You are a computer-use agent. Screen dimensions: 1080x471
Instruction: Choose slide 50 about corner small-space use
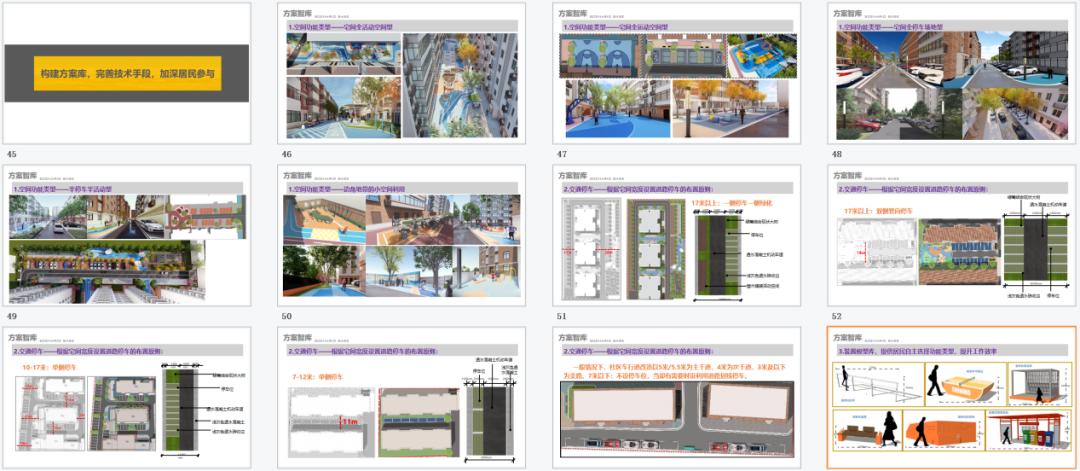click(x=400, y=235)
